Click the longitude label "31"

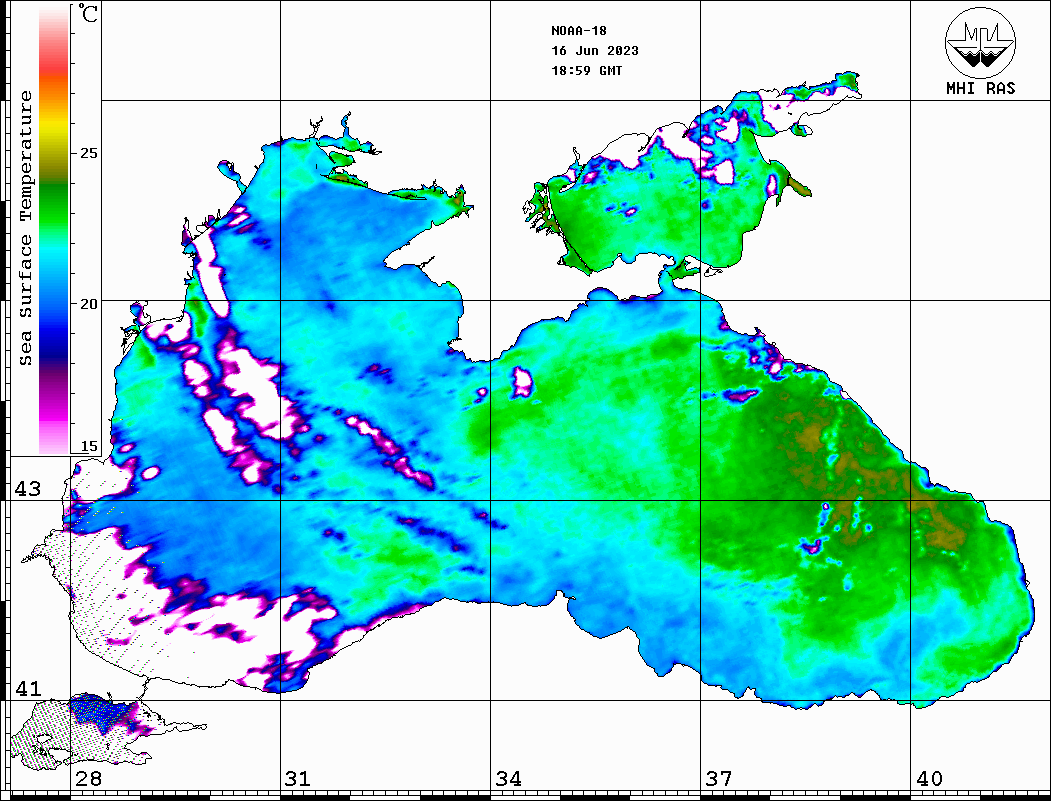[x=298, y=779]
